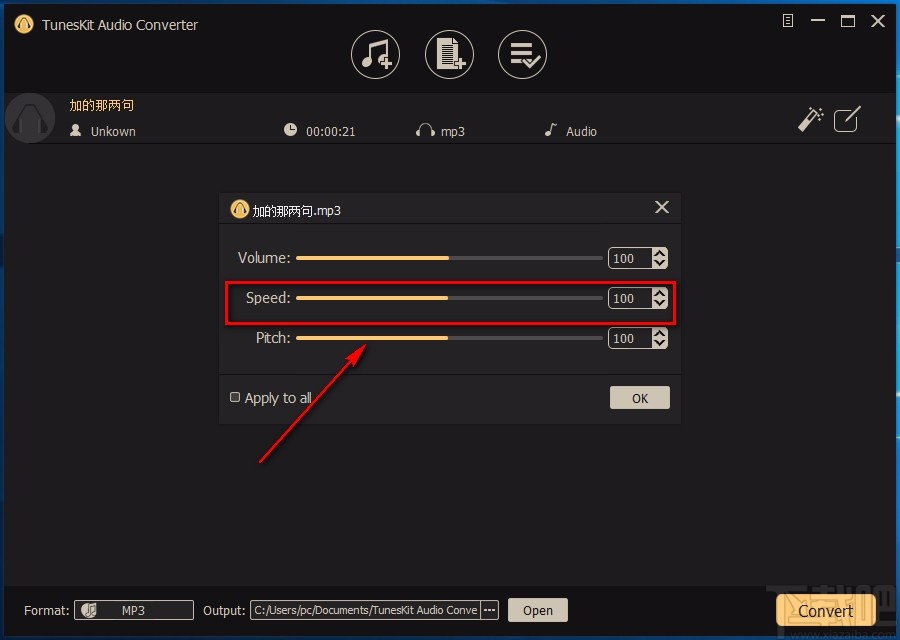Click the Audio type label
900x640 pixels.
(x=581, y=131)
